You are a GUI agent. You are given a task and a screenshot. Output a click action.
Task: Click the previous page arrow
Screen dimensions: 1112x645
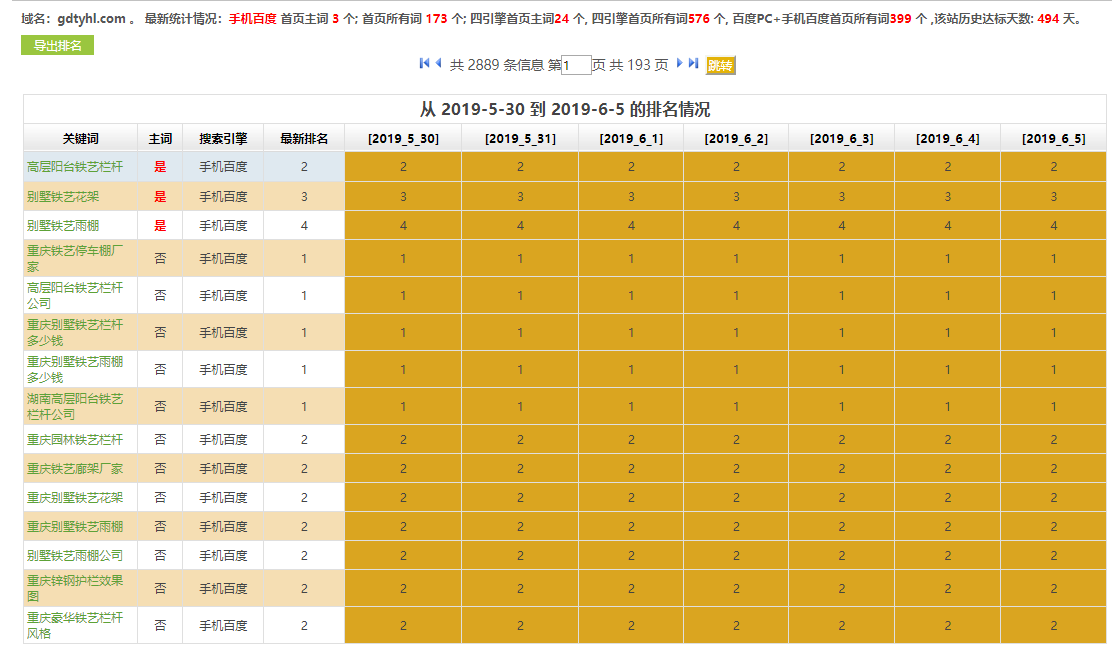(438, 64)
